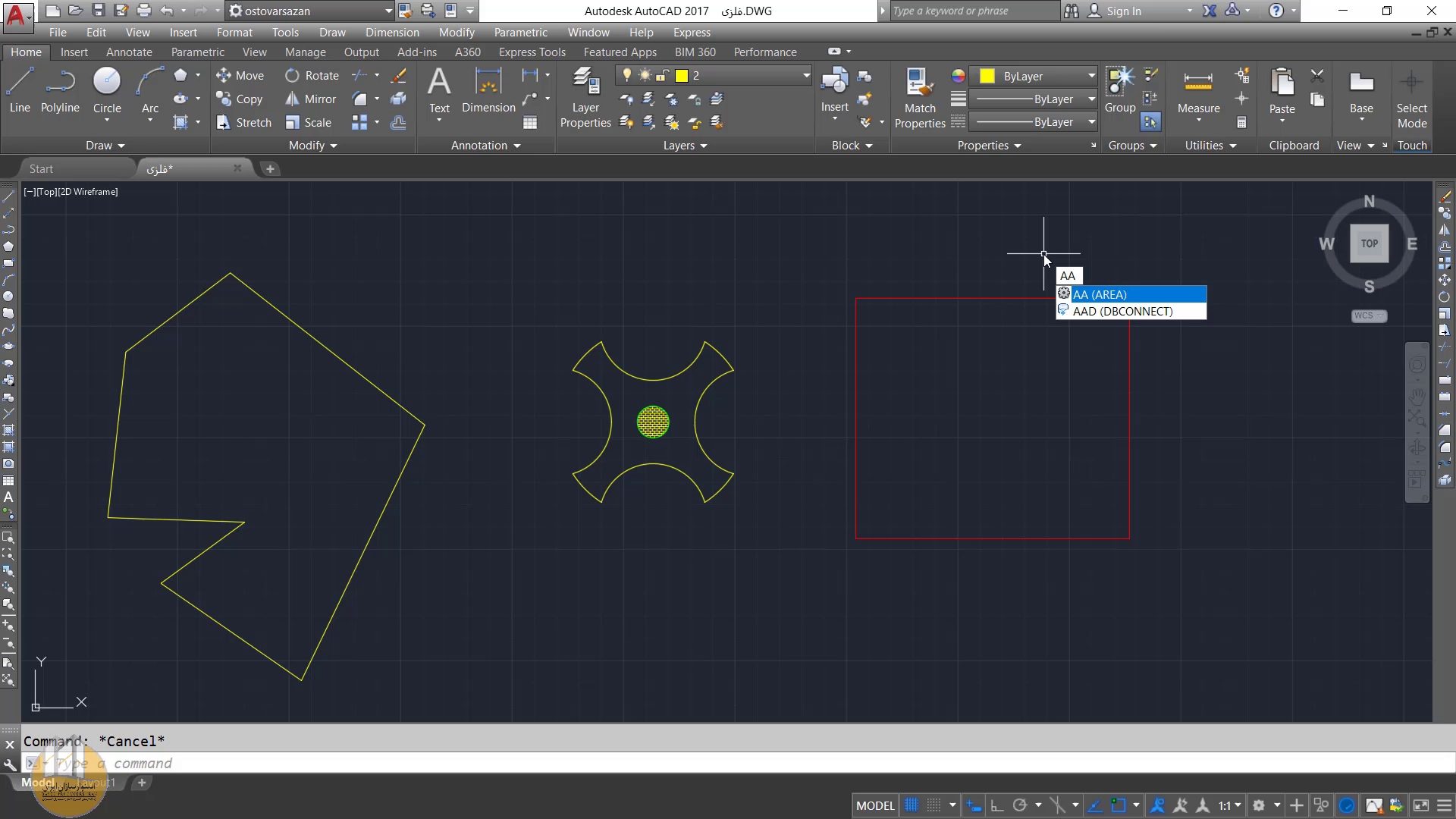Screen dimensions: 1456x819
Task: Toggle snap mode in status bar
Action: (934, 805)
